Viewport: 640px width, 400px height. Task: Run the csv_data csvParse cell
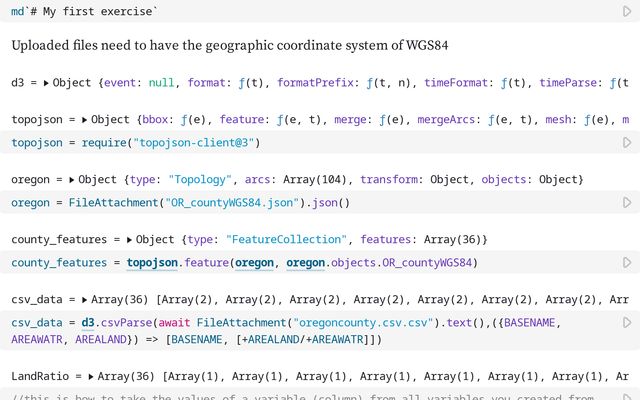[626, 323]
